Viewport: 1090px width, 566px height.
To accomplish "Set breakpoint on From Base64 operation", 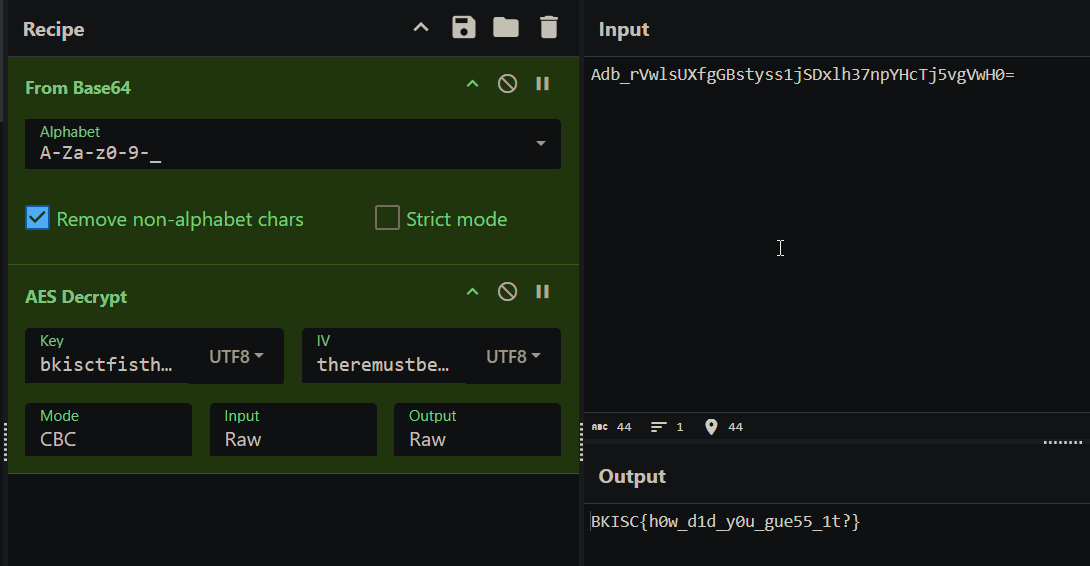I will (x=543, y=84).
